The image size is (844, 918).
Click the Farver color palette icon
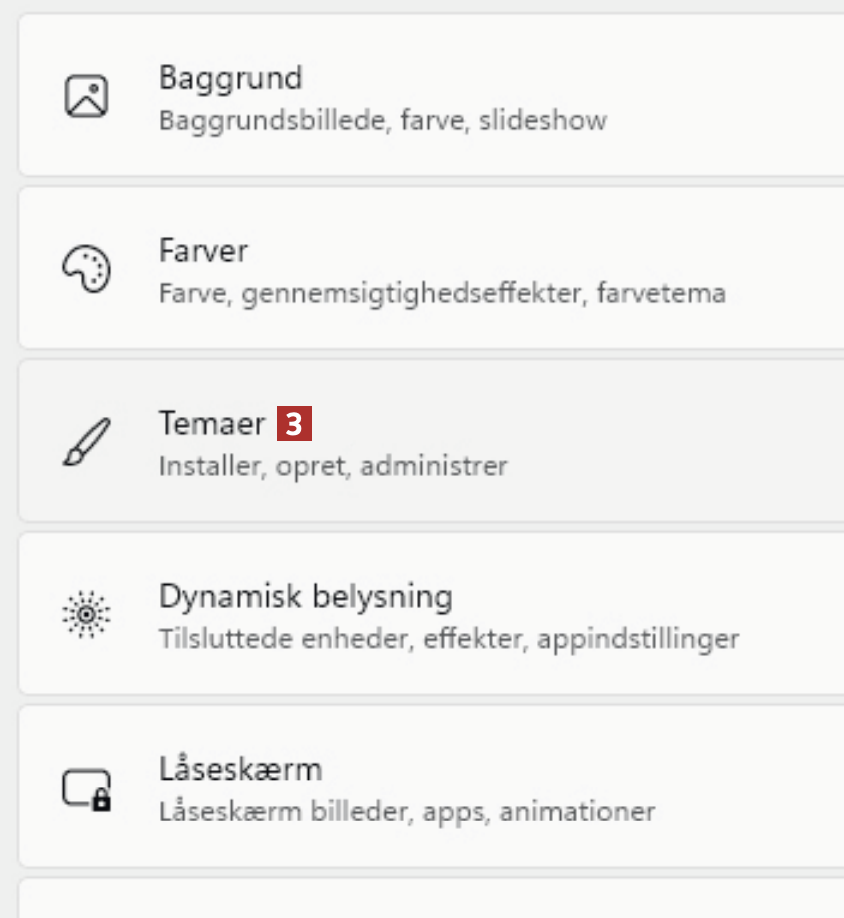(87, 268)
